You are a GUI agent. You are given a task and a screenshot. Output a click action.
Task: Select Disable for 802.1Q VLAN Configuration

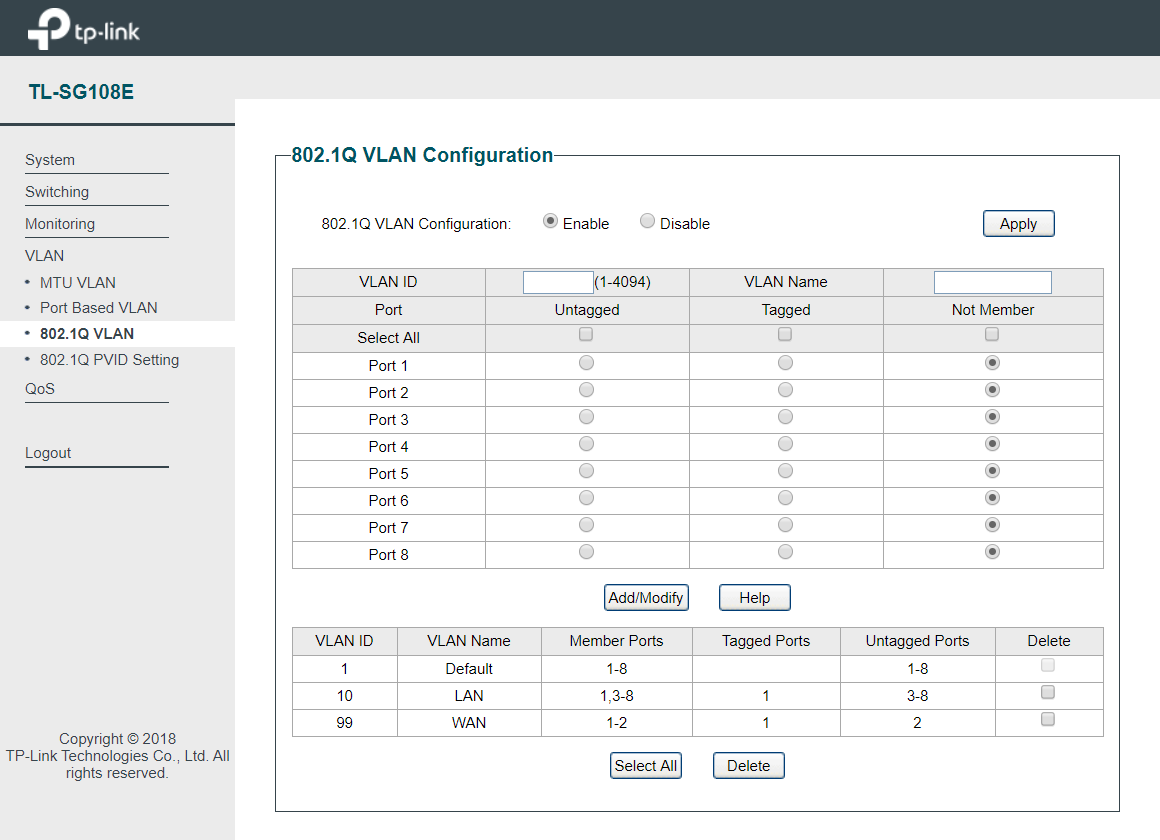pyautogui.click(x=647, y=221)
